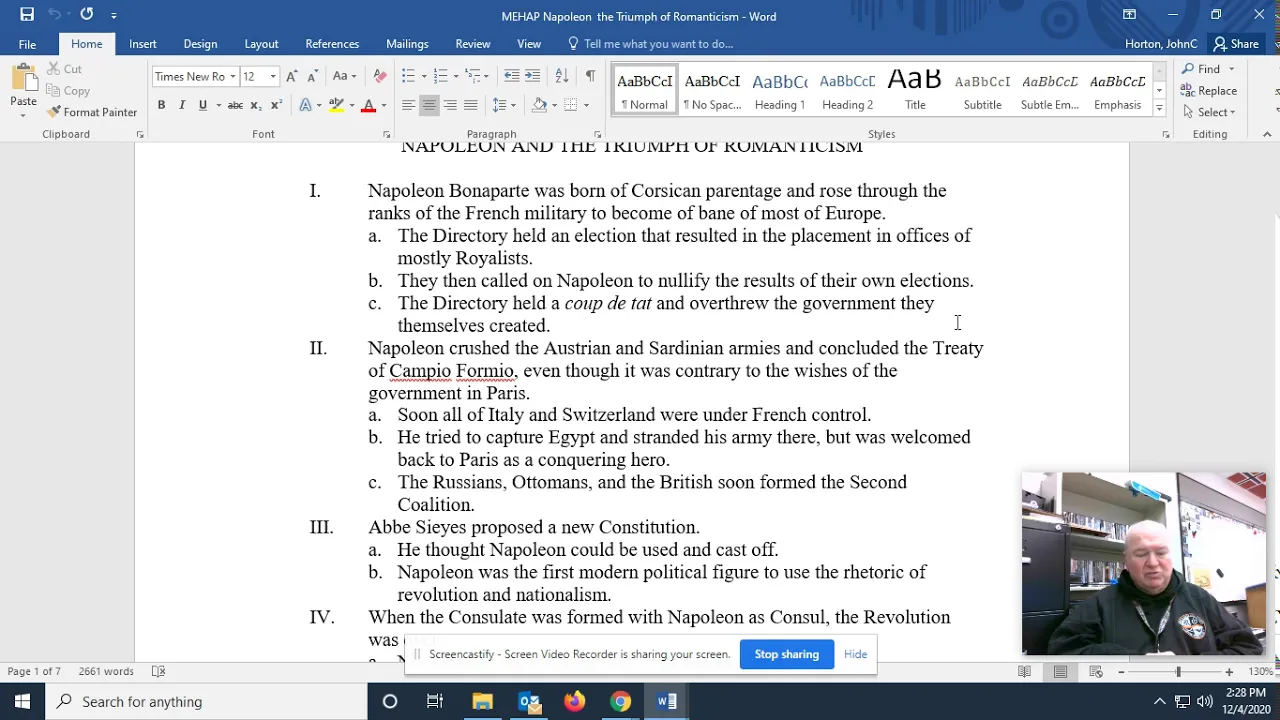Open the Styles pane launcher

[1165, 134]
